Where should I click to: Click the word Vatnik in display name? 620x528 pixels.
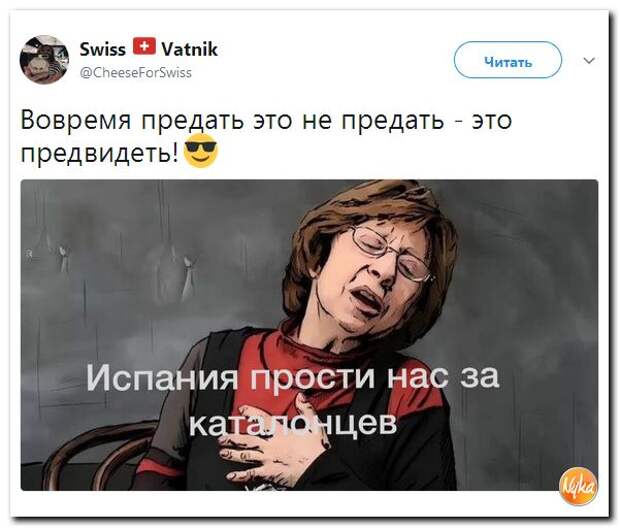tap(190, 49)
